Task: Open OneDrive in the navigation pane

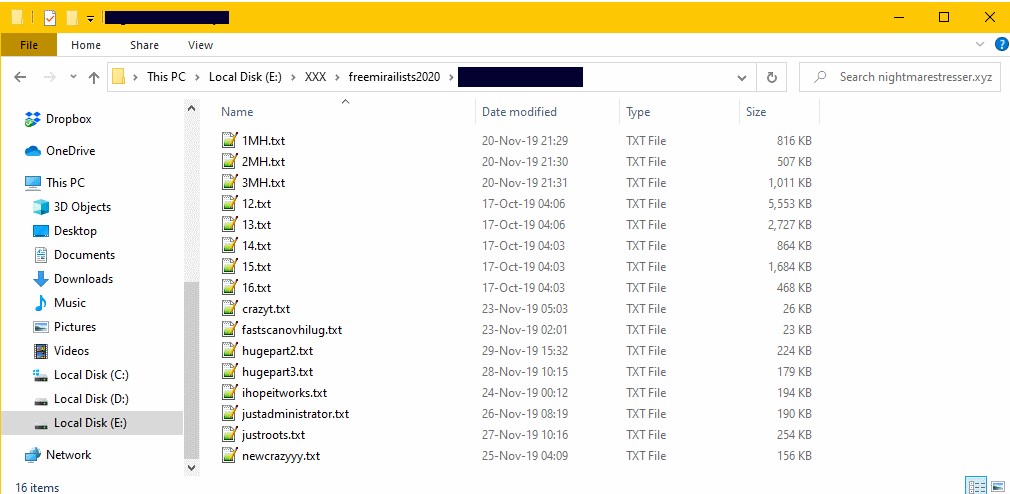Action: pyautogui.click(x=60, y=151)
